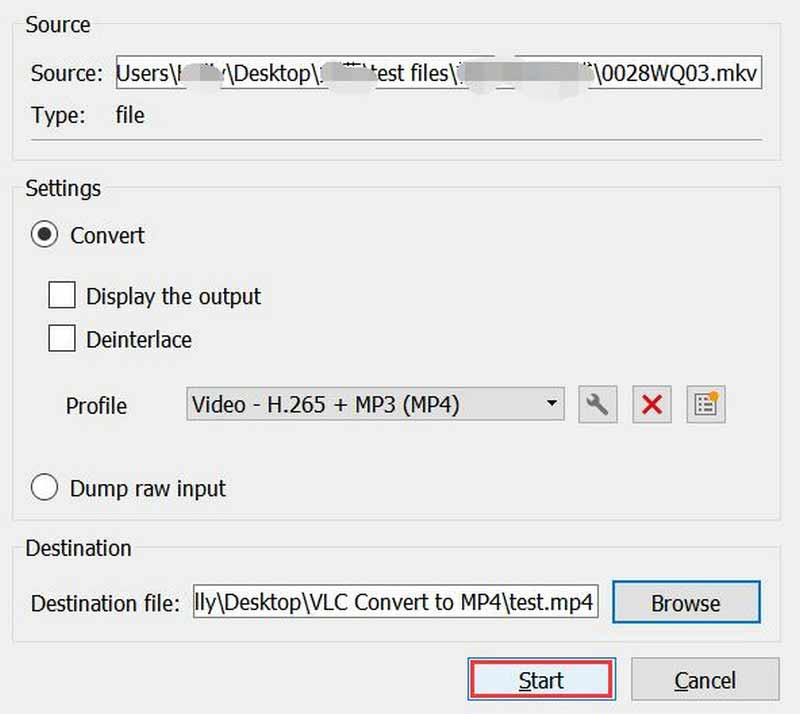Viewport: 800px width, 714px height.
Task: Delete selected profile with red X icon
Action: [x=652, y=405]
